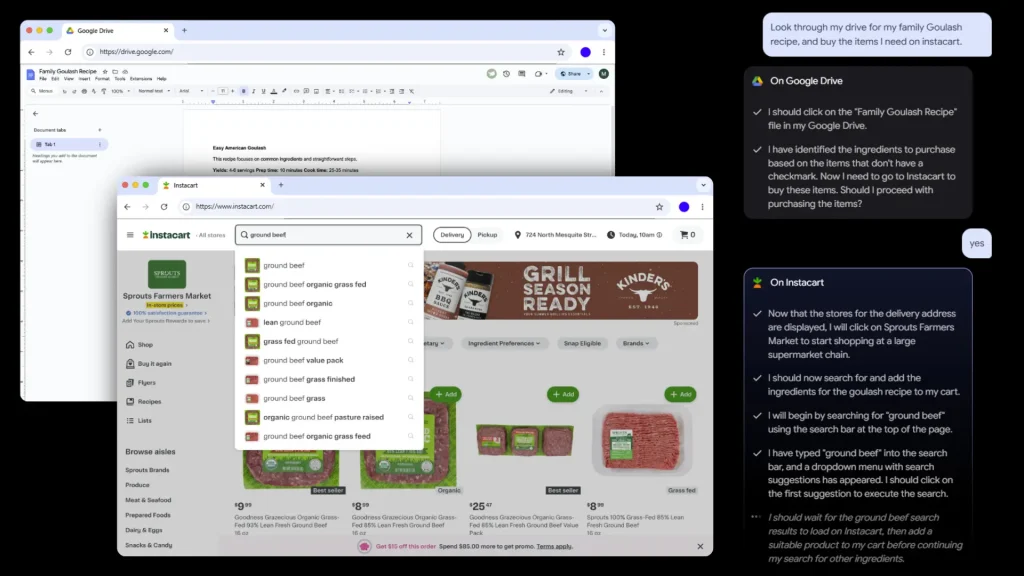Image resolution: width=1024 pixels, height=576 pixels.
Task: Star the Family Goulash Recipe document
Action: pos(105,72)
